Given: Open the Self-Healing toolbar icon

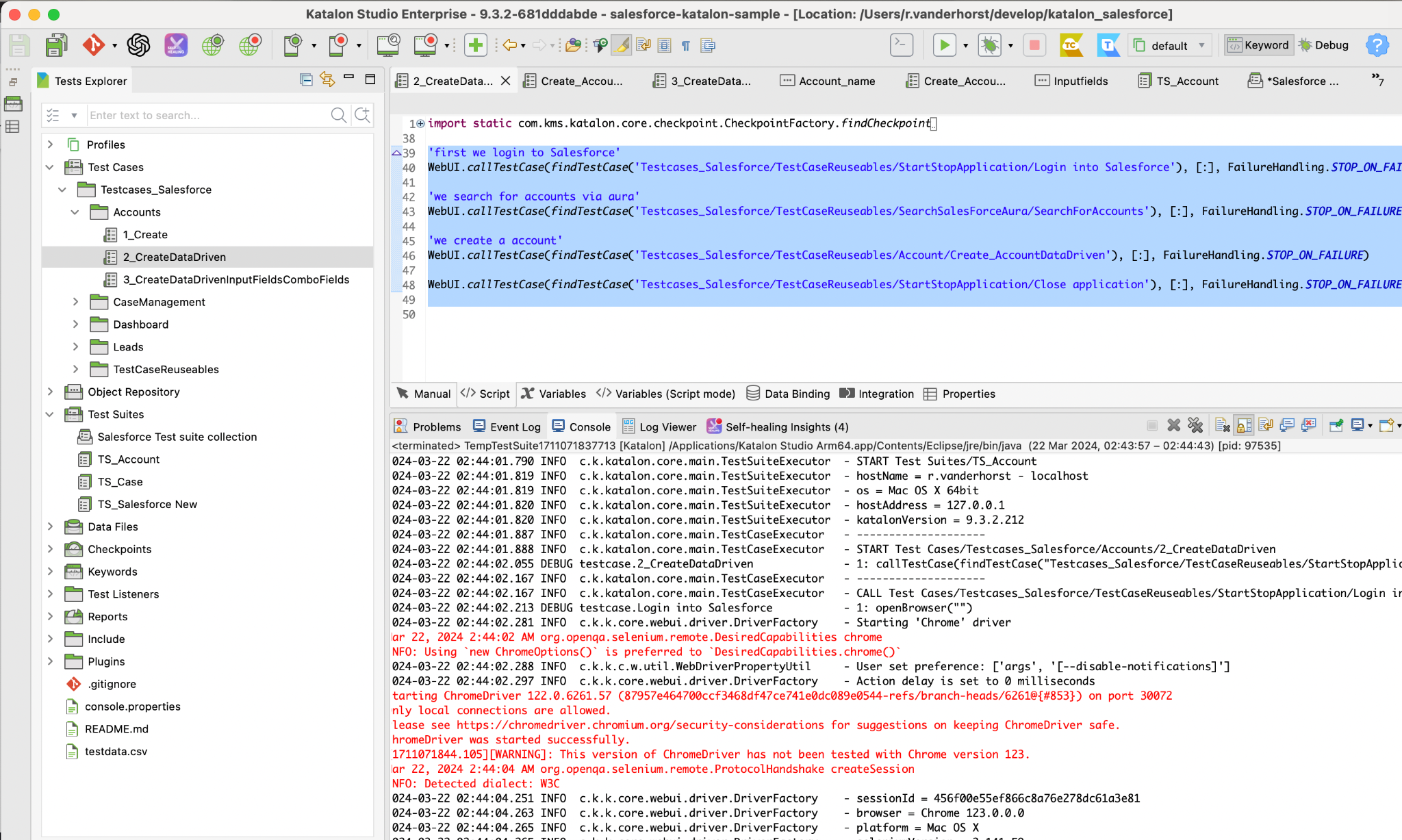Looking at the screenshot, I should tap(176, 45).
